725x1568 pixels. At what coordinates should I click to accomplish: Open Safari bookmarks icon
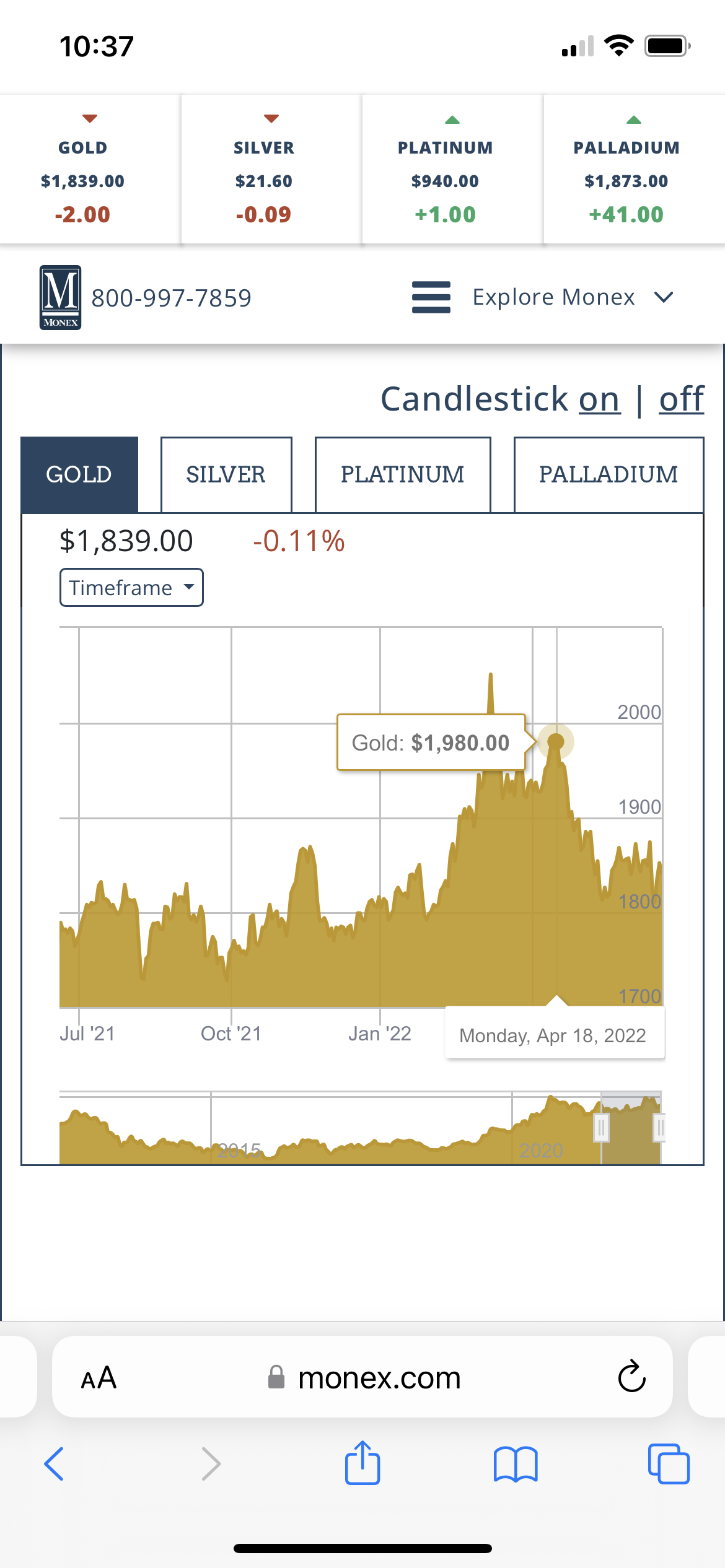(x=515, y=1464)
